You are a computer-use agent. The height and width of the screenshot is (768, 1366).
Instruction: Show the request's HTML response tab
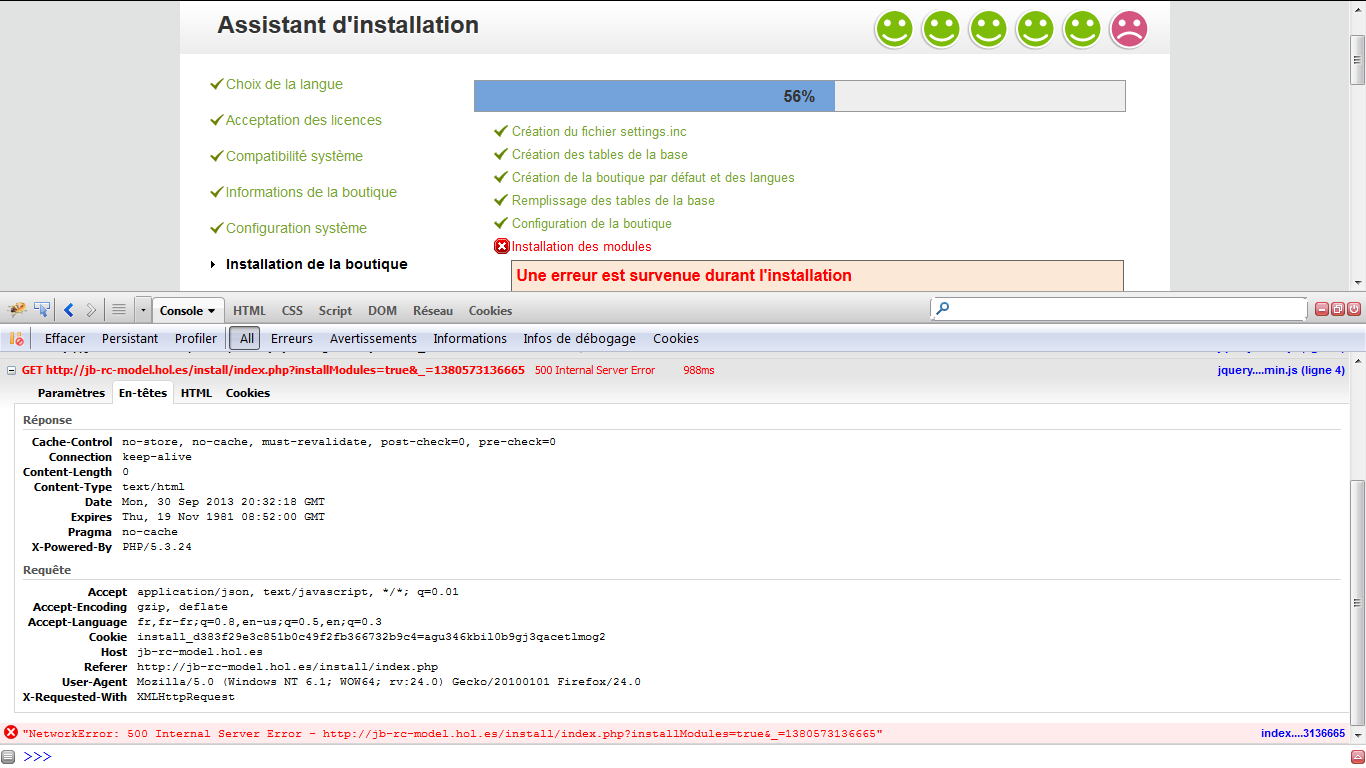pos(196,393)
